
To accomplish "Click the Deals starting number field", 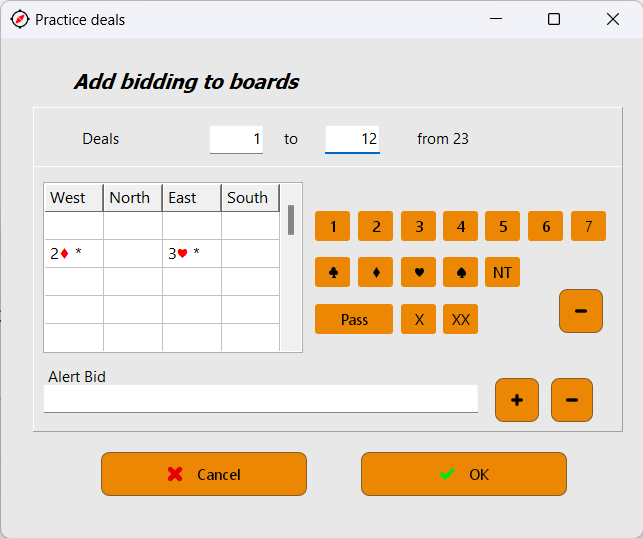I will pos(236,139).
